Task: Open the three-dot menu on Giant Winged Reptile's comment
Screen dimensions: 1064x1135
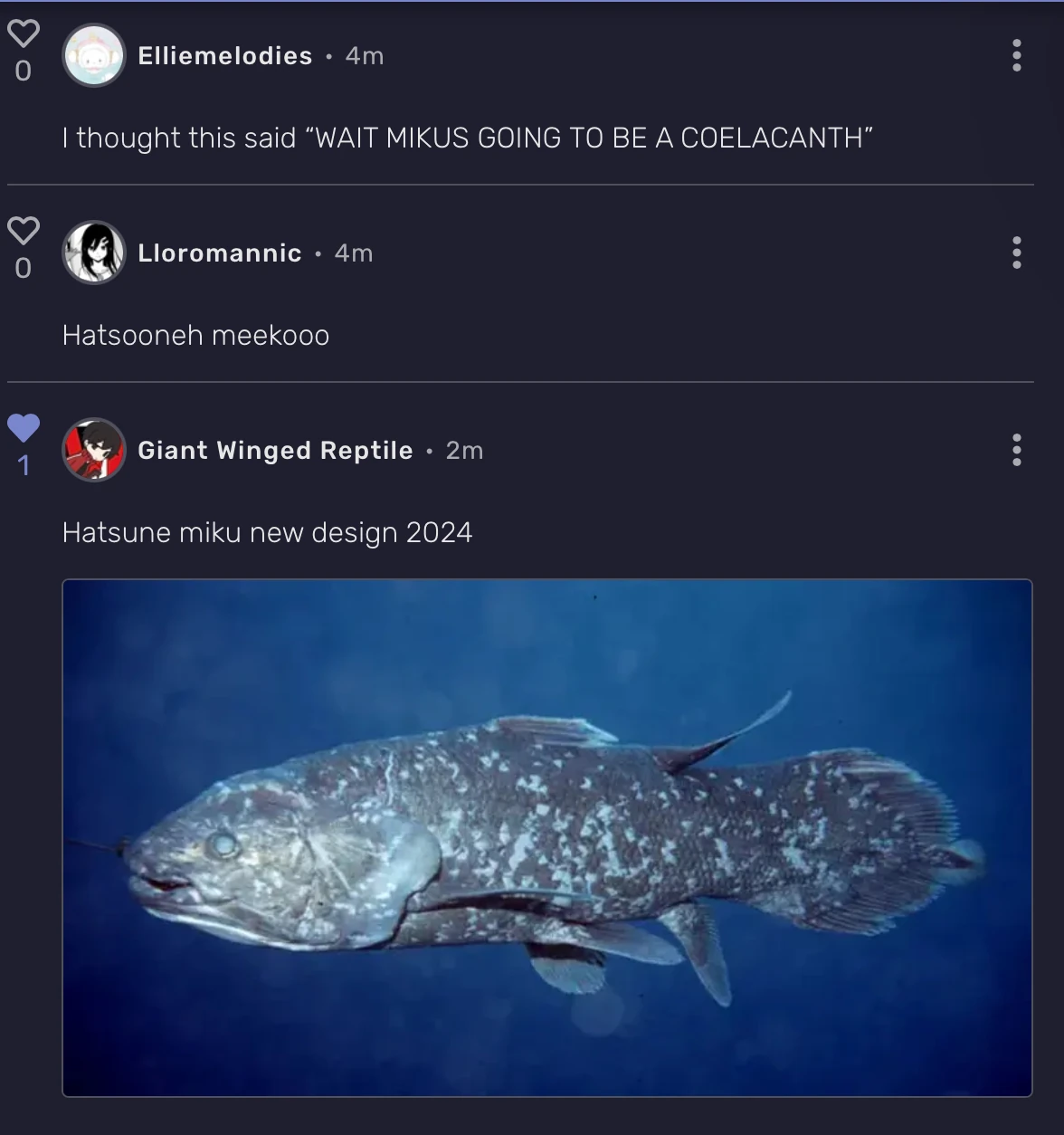Action: click(1018, 450)
